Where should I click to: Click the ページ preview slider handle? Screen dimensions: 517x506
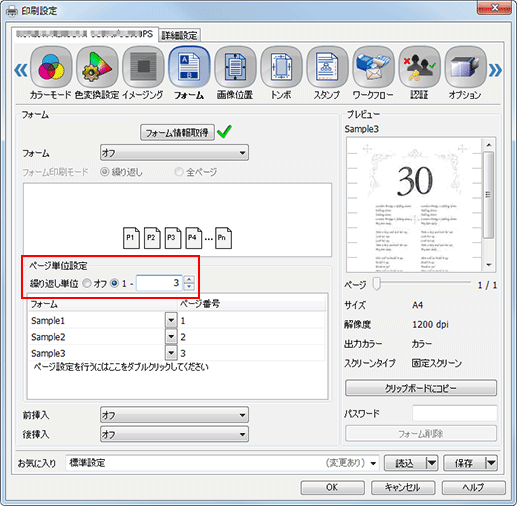(x=376, y=284)
